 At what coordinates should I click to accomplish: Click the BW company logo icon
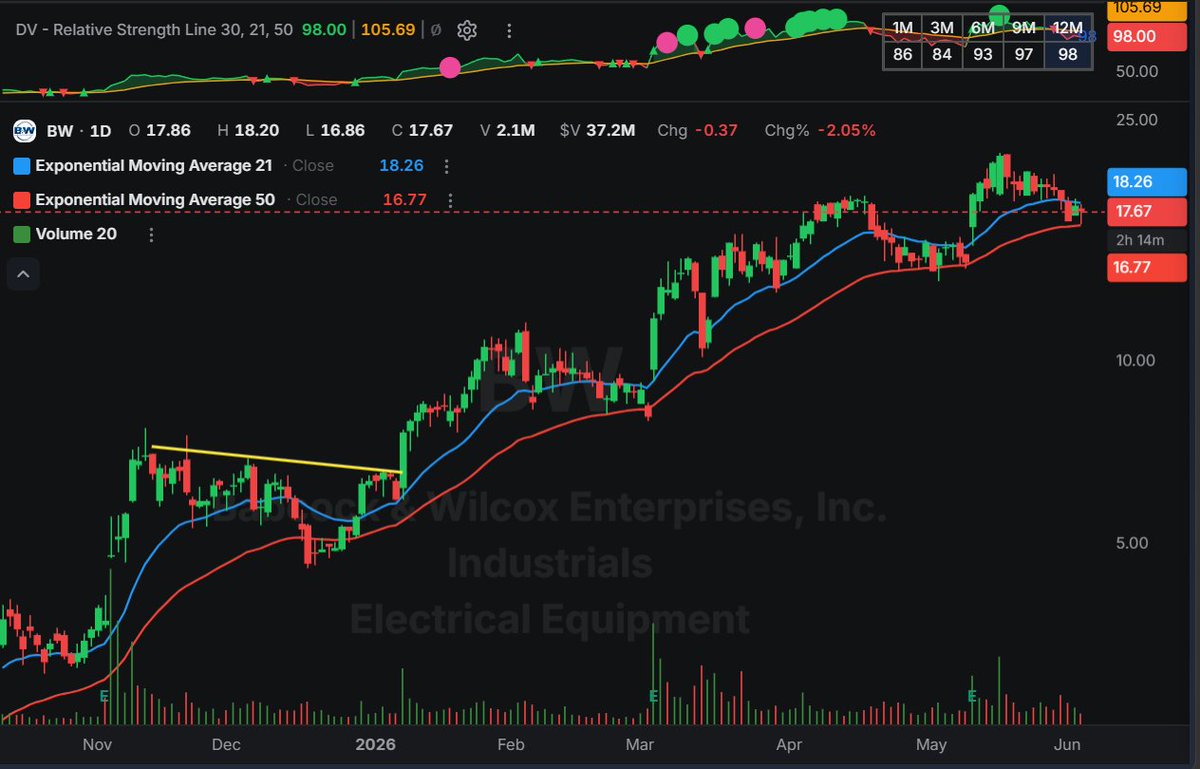[25, 131]
